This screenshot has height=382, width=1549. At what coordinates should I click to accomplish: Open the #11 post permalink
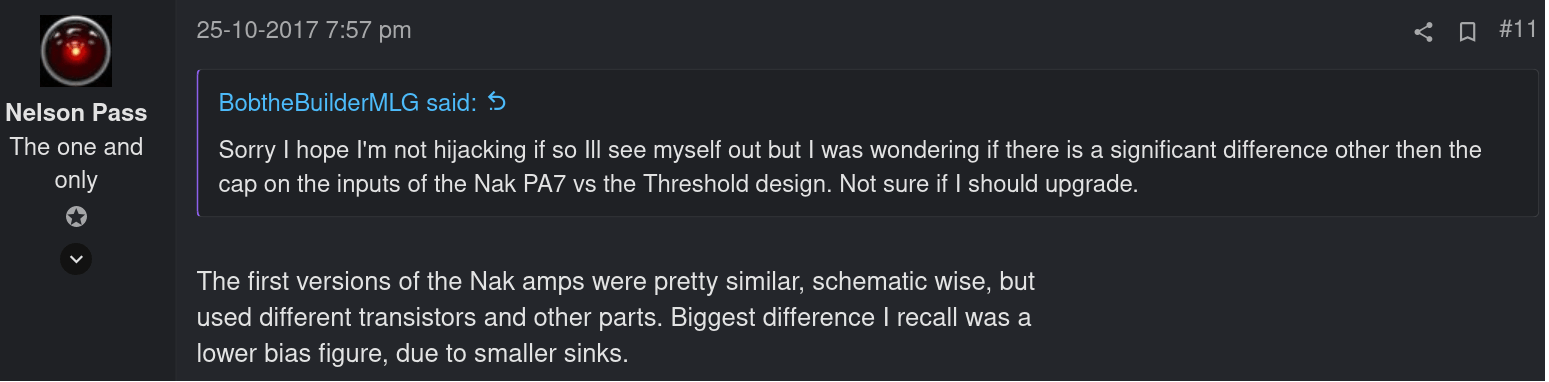(x=1517, y=30)
